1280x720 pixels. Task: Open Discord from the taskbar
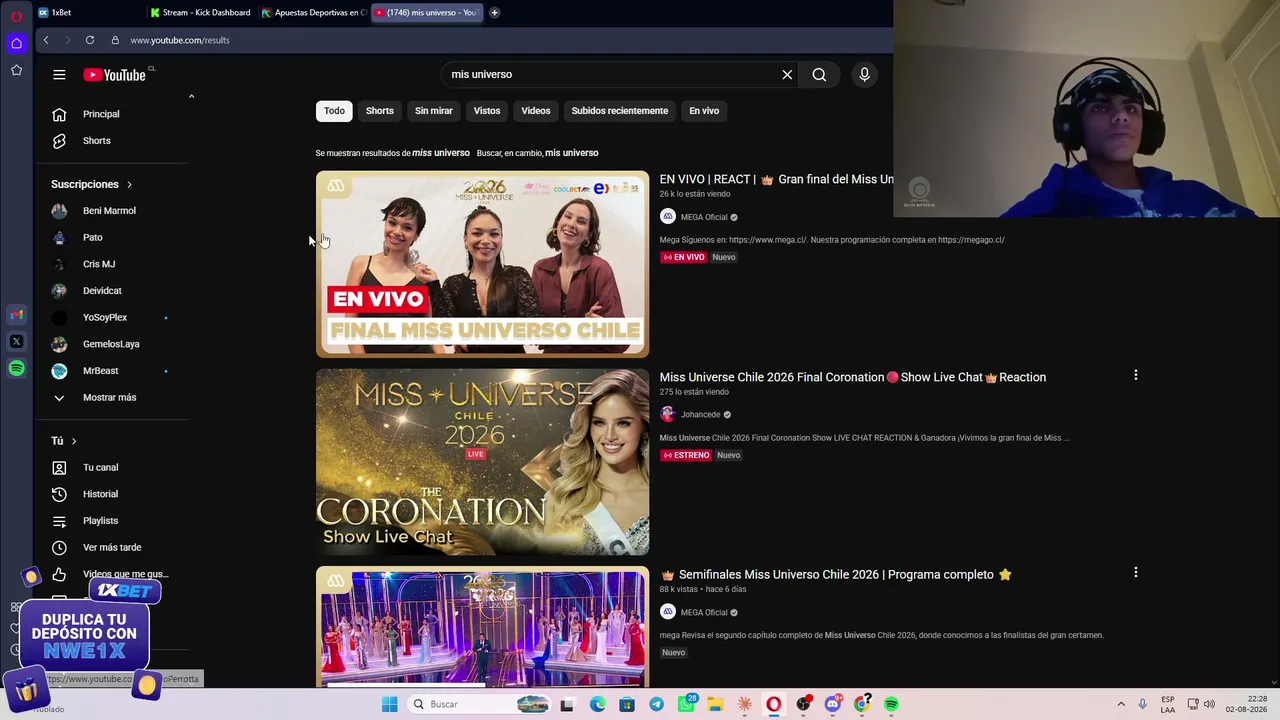(832, 704)
